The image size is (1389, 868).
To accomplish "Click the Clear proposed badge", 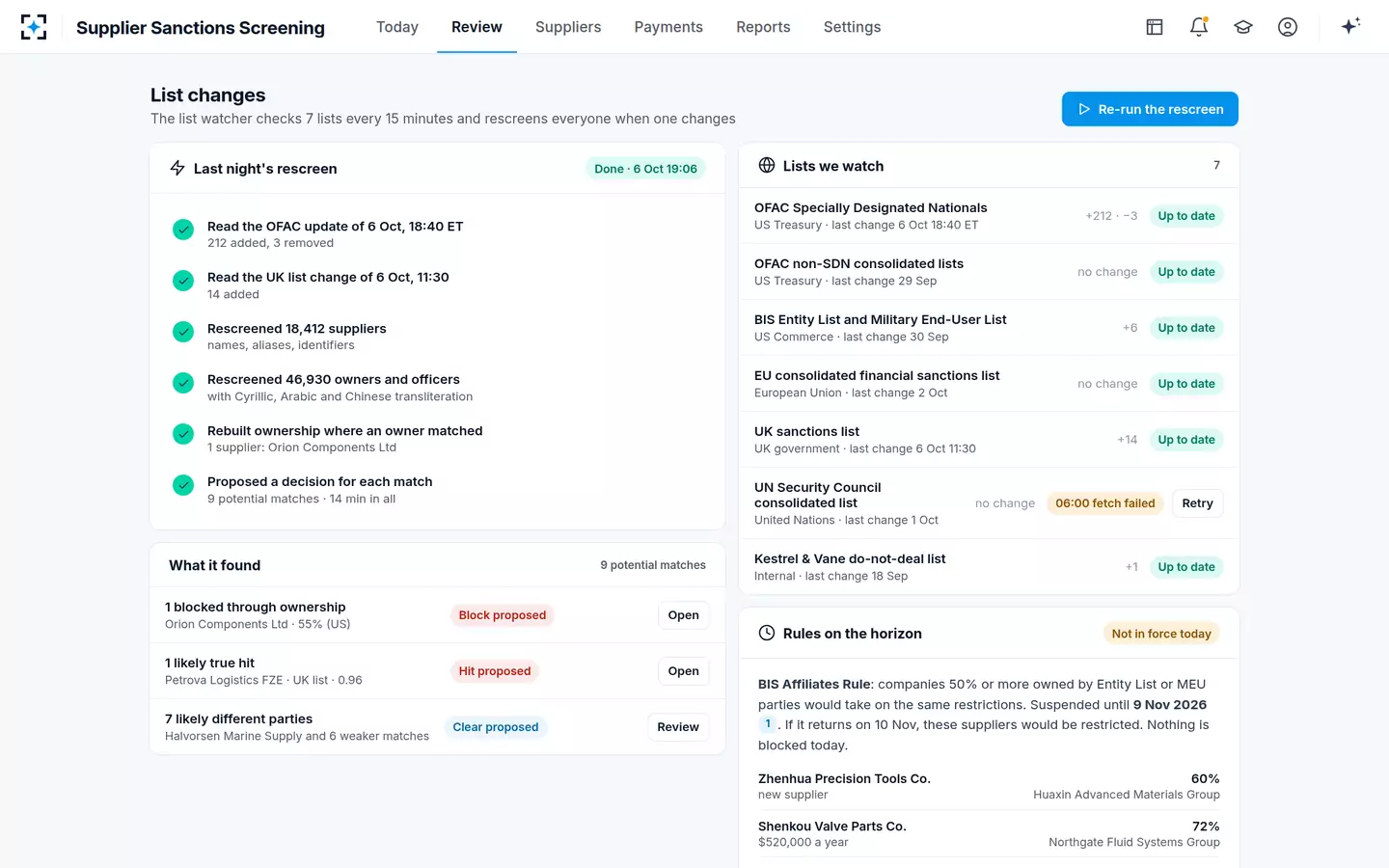I will coord(496,727).
